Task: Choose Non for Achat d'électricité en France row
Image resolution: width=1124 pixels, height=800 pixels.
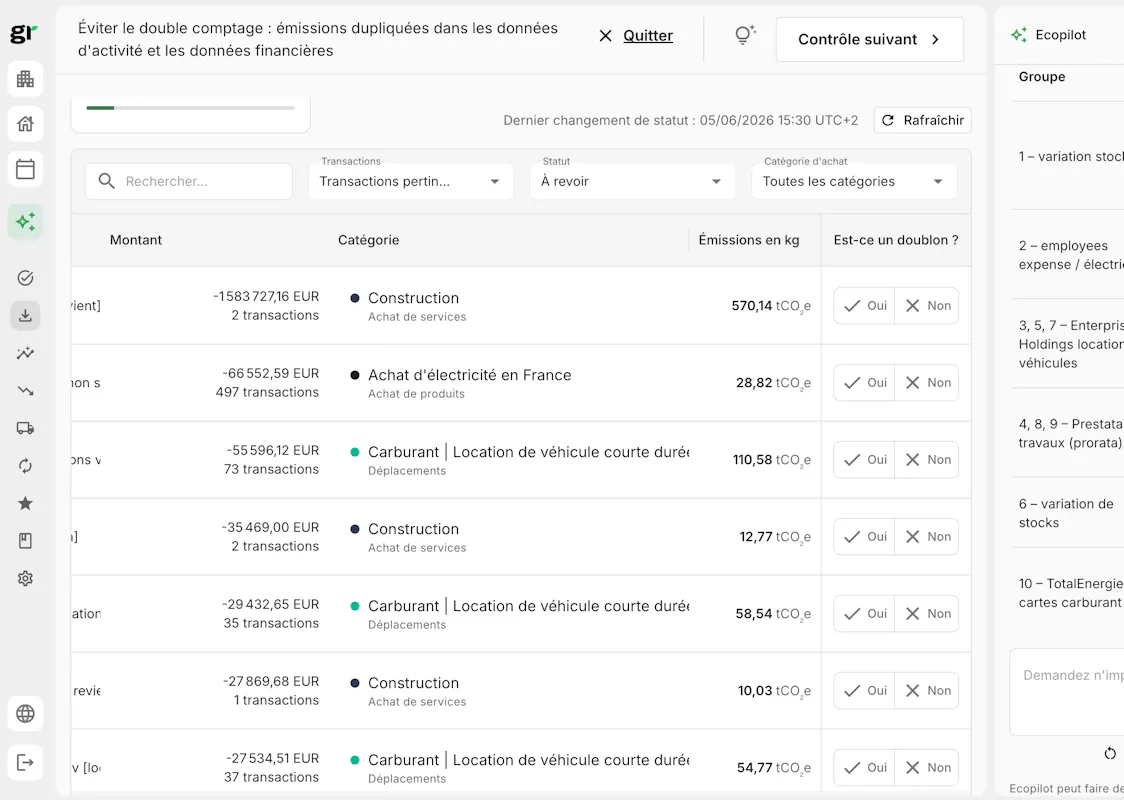Action: [927, 383]
